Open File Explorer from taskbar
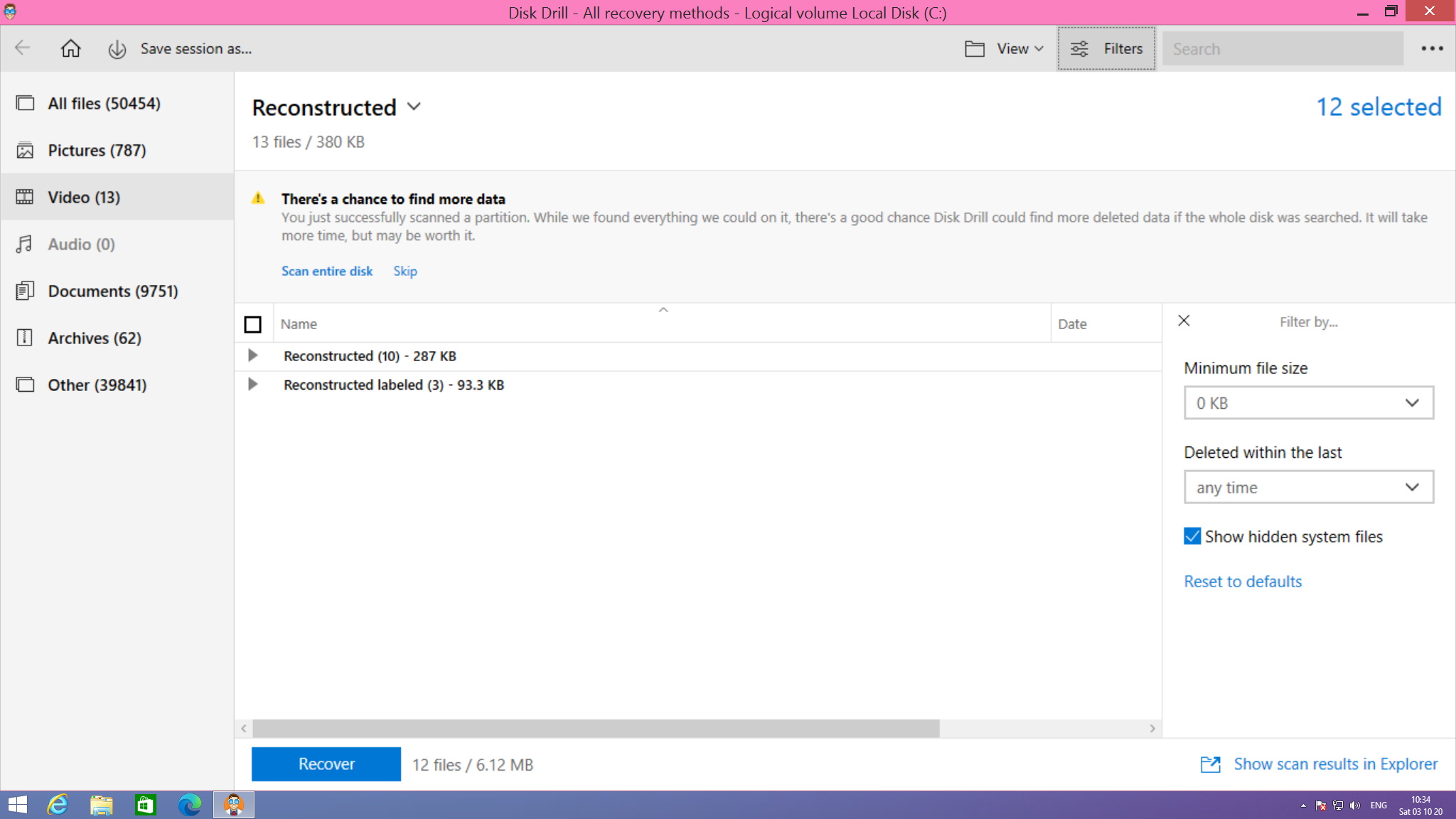The height and width of the screenshot is (819, 1456). [102, 805]
